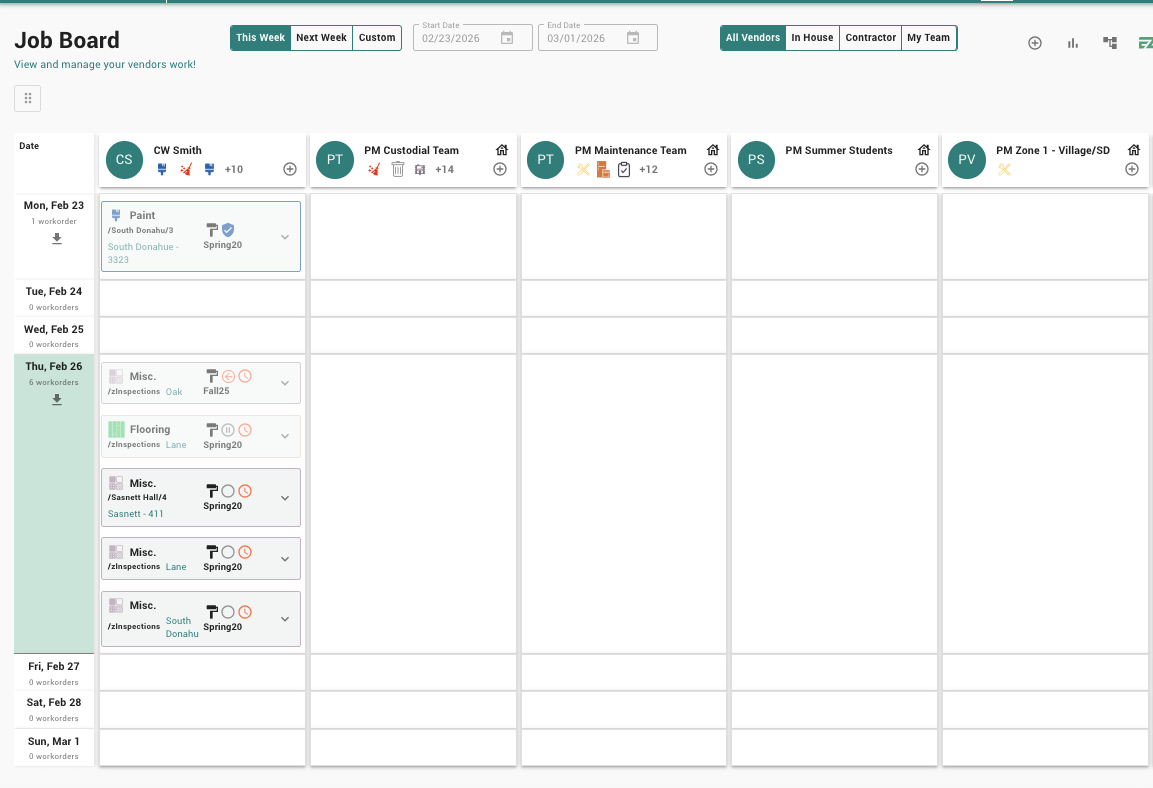
Task: Add job to PM Zone 1 - Village/SD
Action: pyautogui.click(x=1132, y=169)
